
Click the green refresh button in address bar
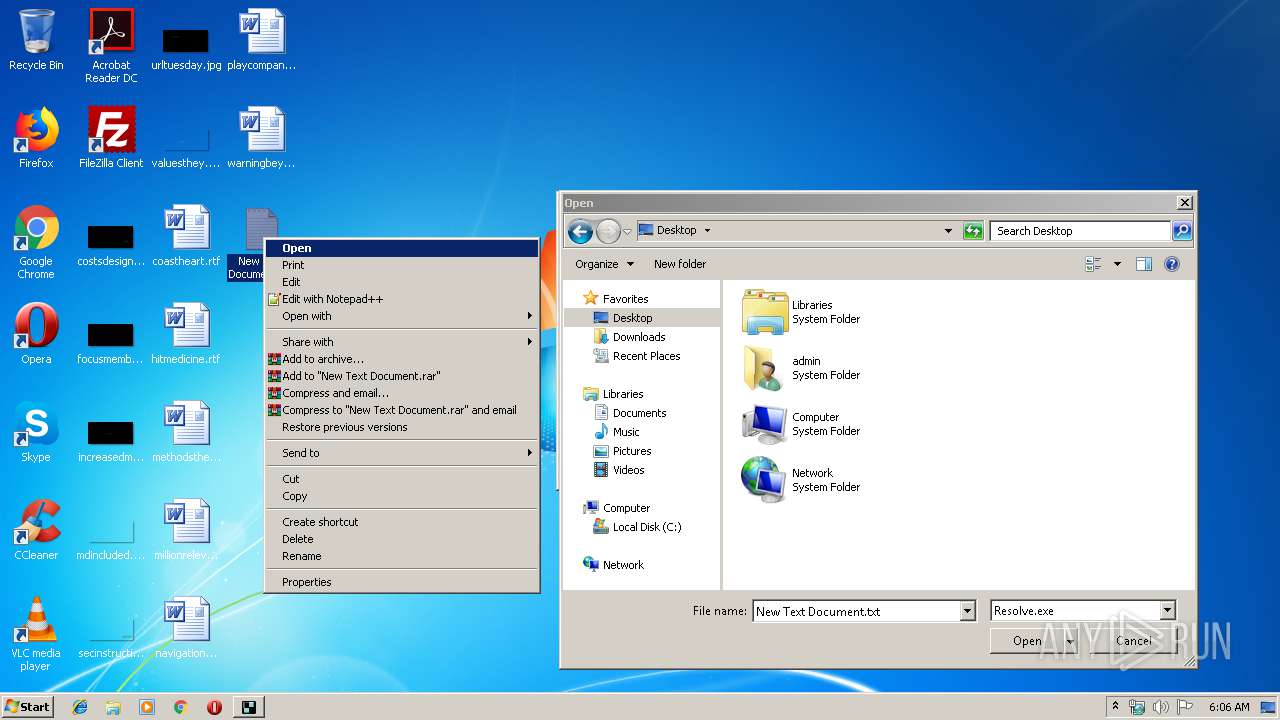pos(973,231)
